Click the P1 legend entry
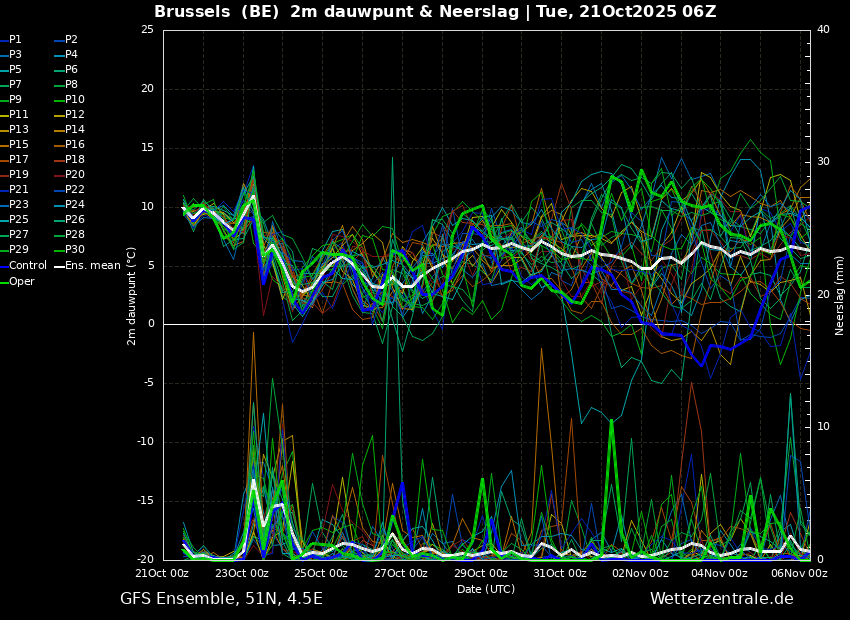 [15, 40]
